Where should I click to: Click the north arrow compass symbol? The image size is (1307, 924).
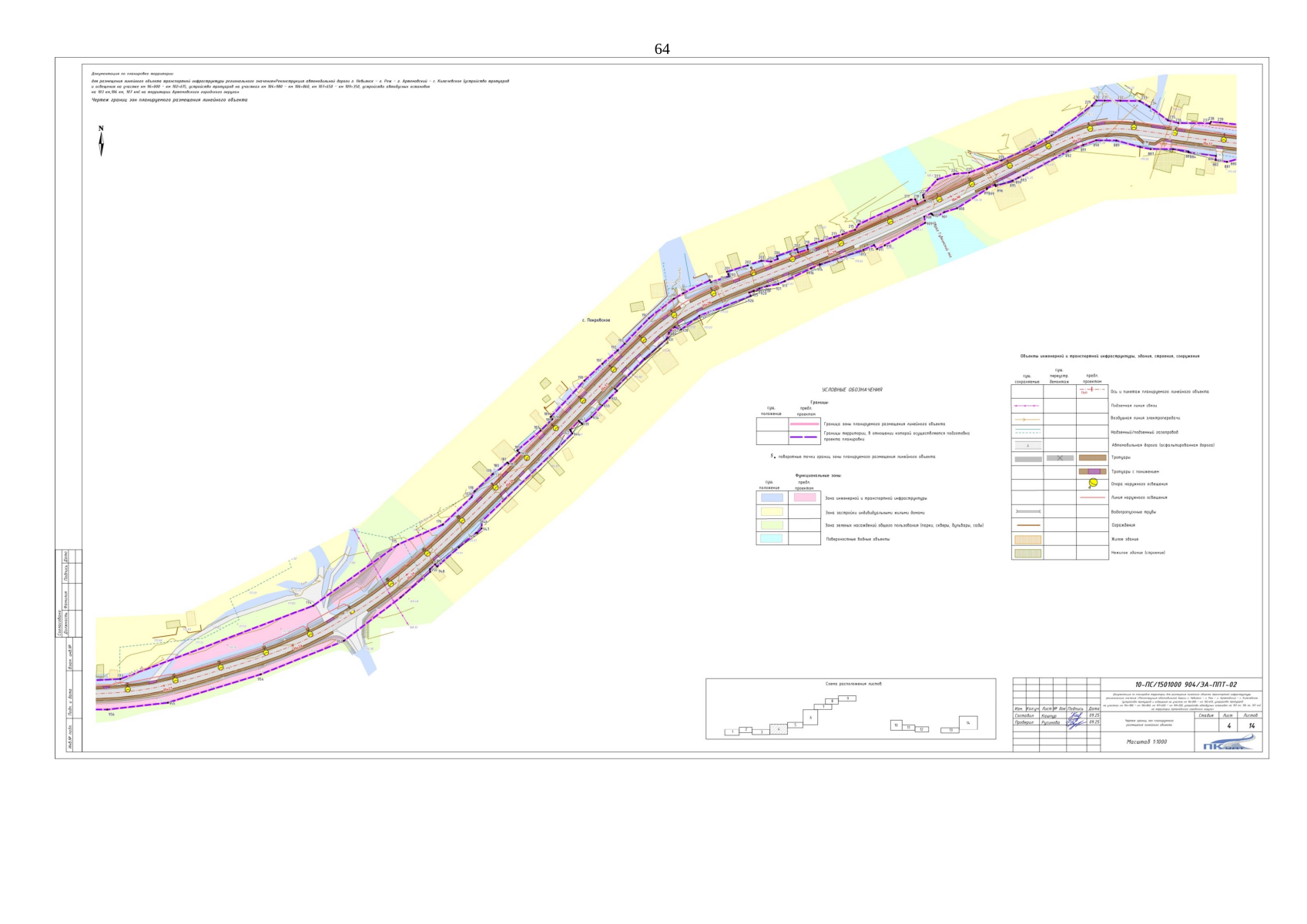pyautogui.click(x=101, y=142)
